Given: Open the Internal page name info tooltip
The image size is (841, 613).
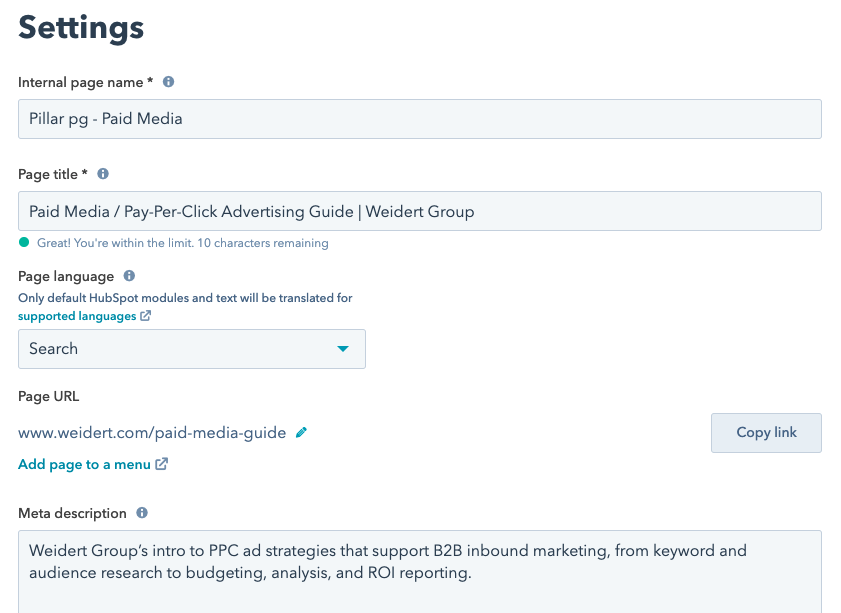Looking at the screenshot, I should click(x=167, y=82).
